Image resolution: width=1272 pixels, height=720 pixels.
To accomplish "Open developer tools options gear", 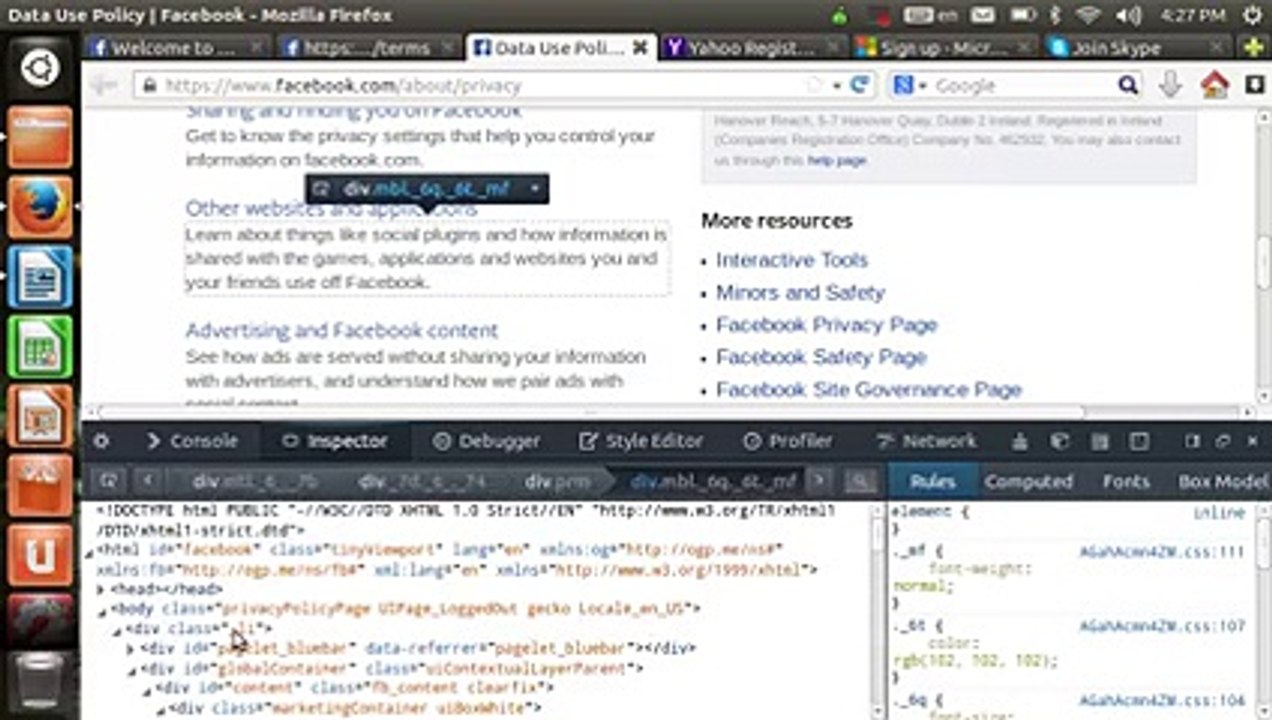I will tap(101, 441).
